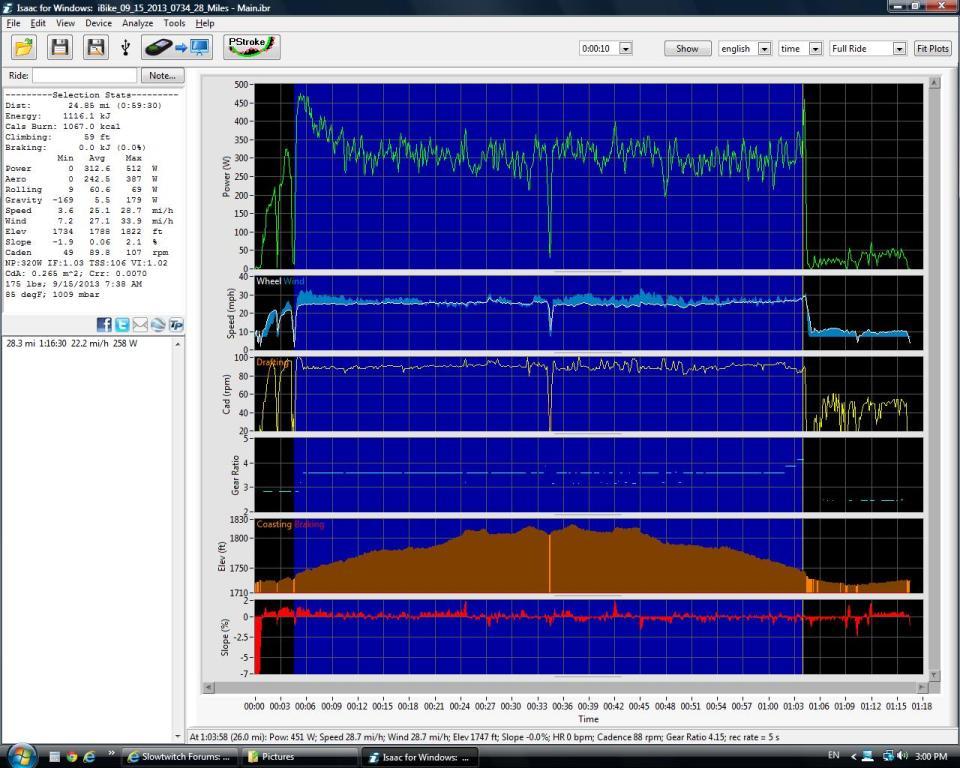Click into the Ride name field
The image size is (960, 768).
tap(84, 75)
